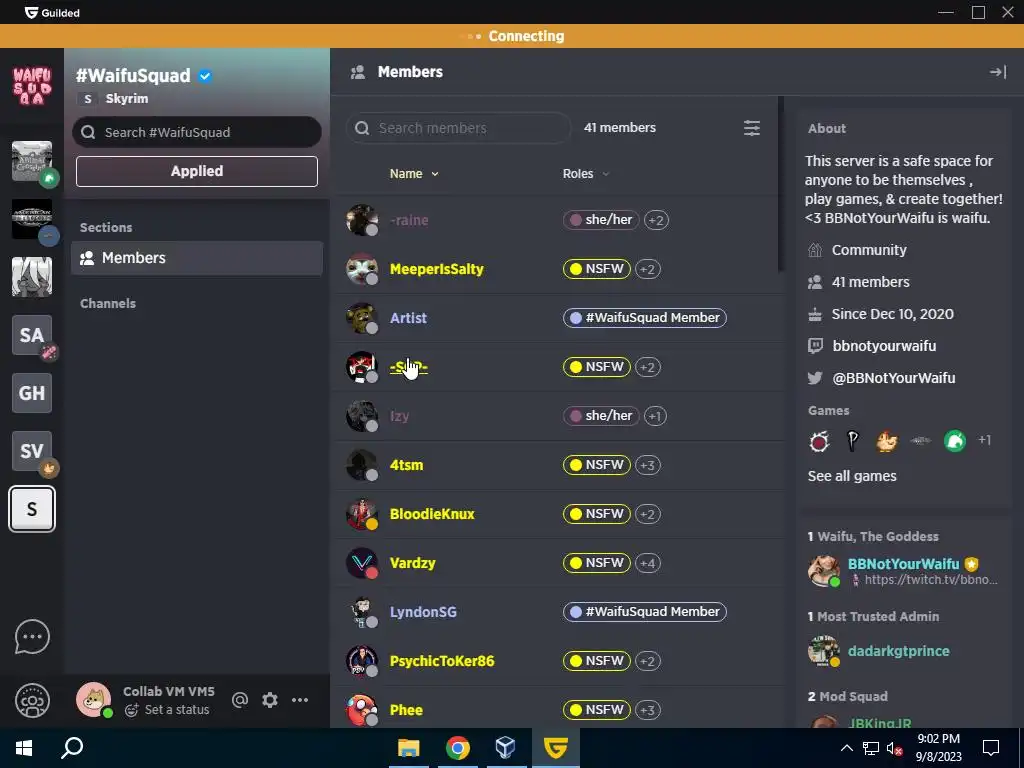Open the SV server
The image size is (1024, 768).
coord(31,451)
